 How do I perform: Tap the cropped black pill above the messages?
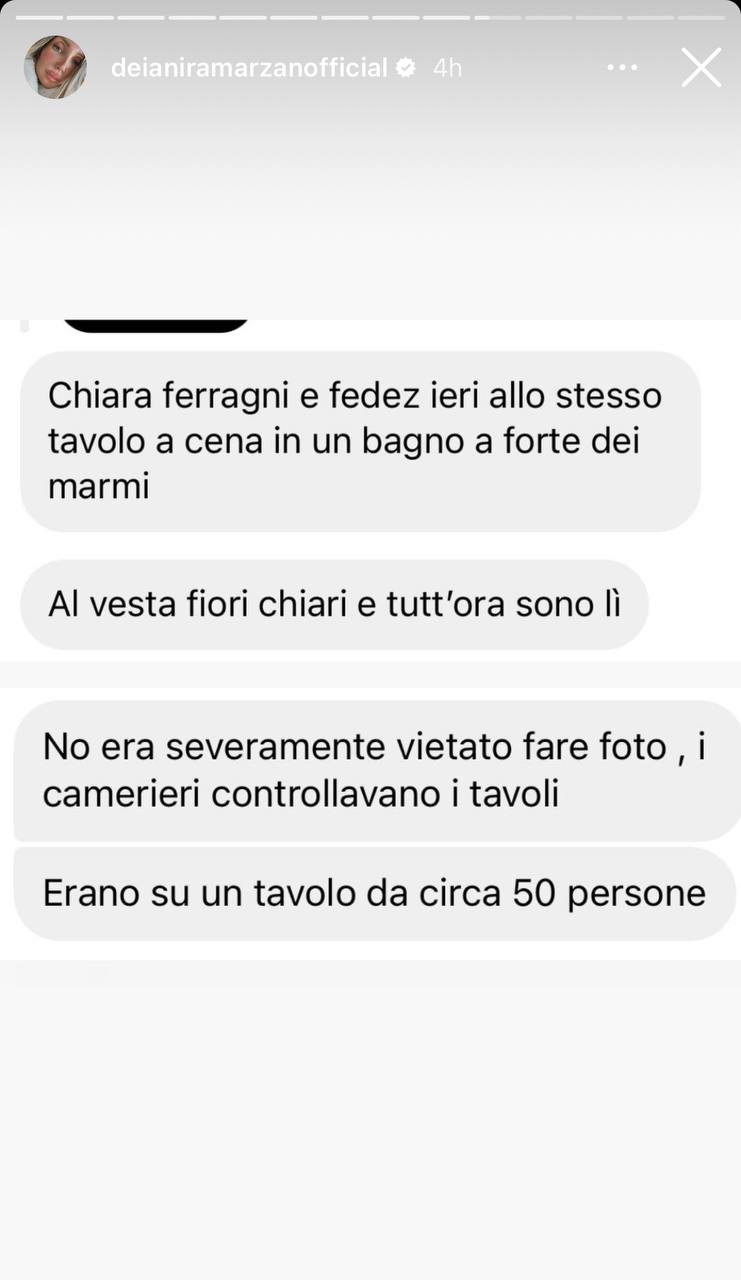click(156, 325)
